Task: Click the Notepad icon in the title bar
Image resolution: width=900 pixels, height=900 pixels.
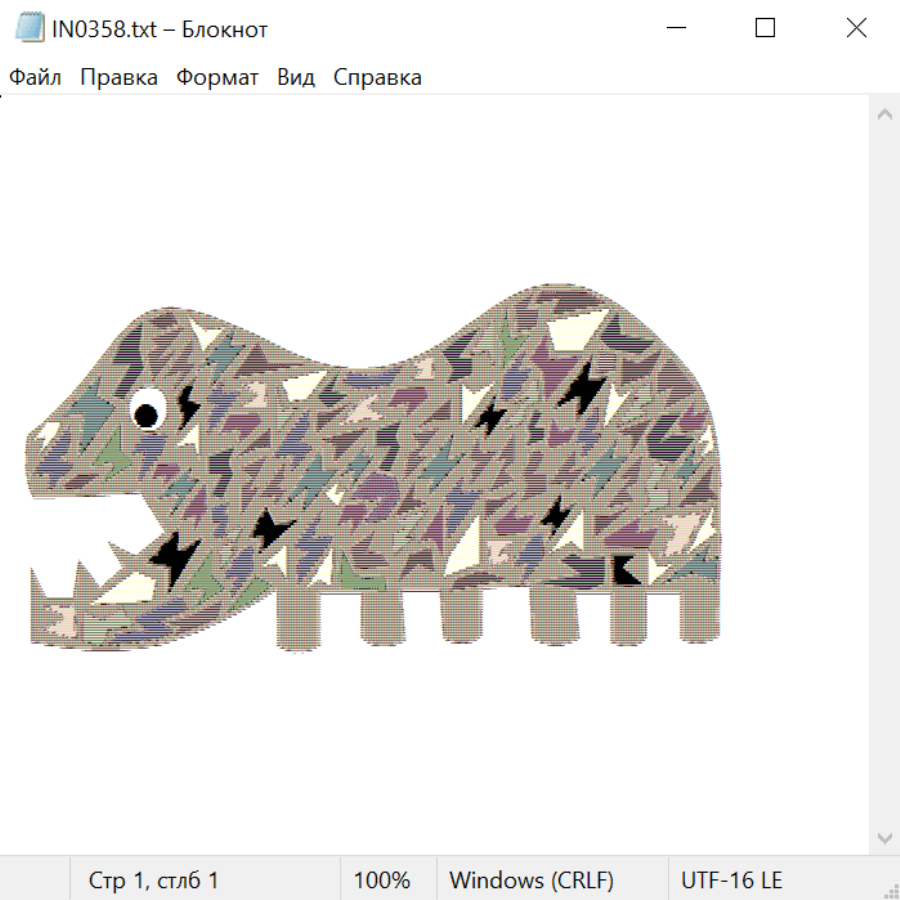Action: point(30,29)
